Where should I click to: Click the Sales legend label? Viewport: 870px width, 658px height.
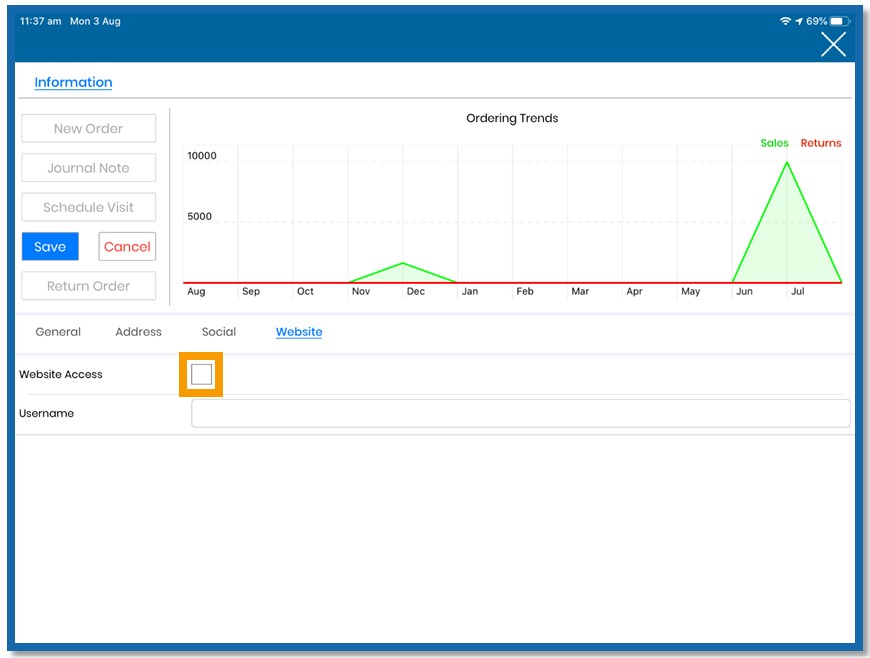point(774,143)
